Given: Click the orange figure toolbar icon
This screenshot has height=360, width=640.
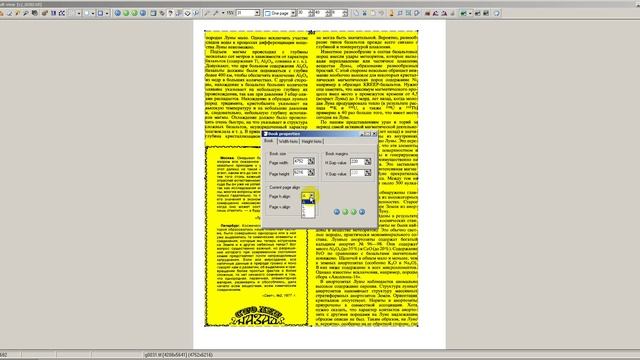Looking at the screenshot, I should tap(391, 13).
